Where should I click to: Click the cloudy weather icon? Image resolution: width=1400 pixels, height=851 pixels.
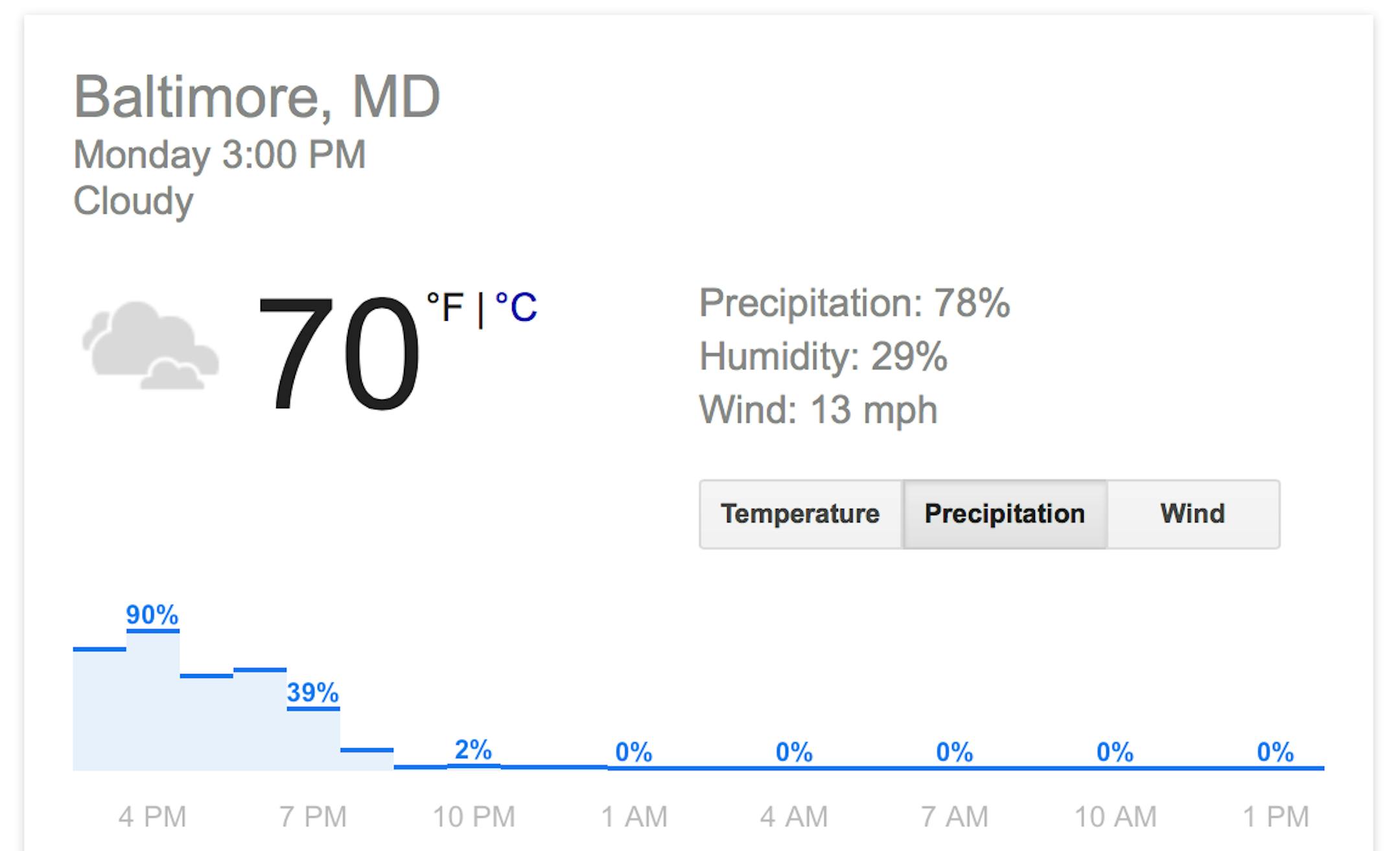(150, 346)
